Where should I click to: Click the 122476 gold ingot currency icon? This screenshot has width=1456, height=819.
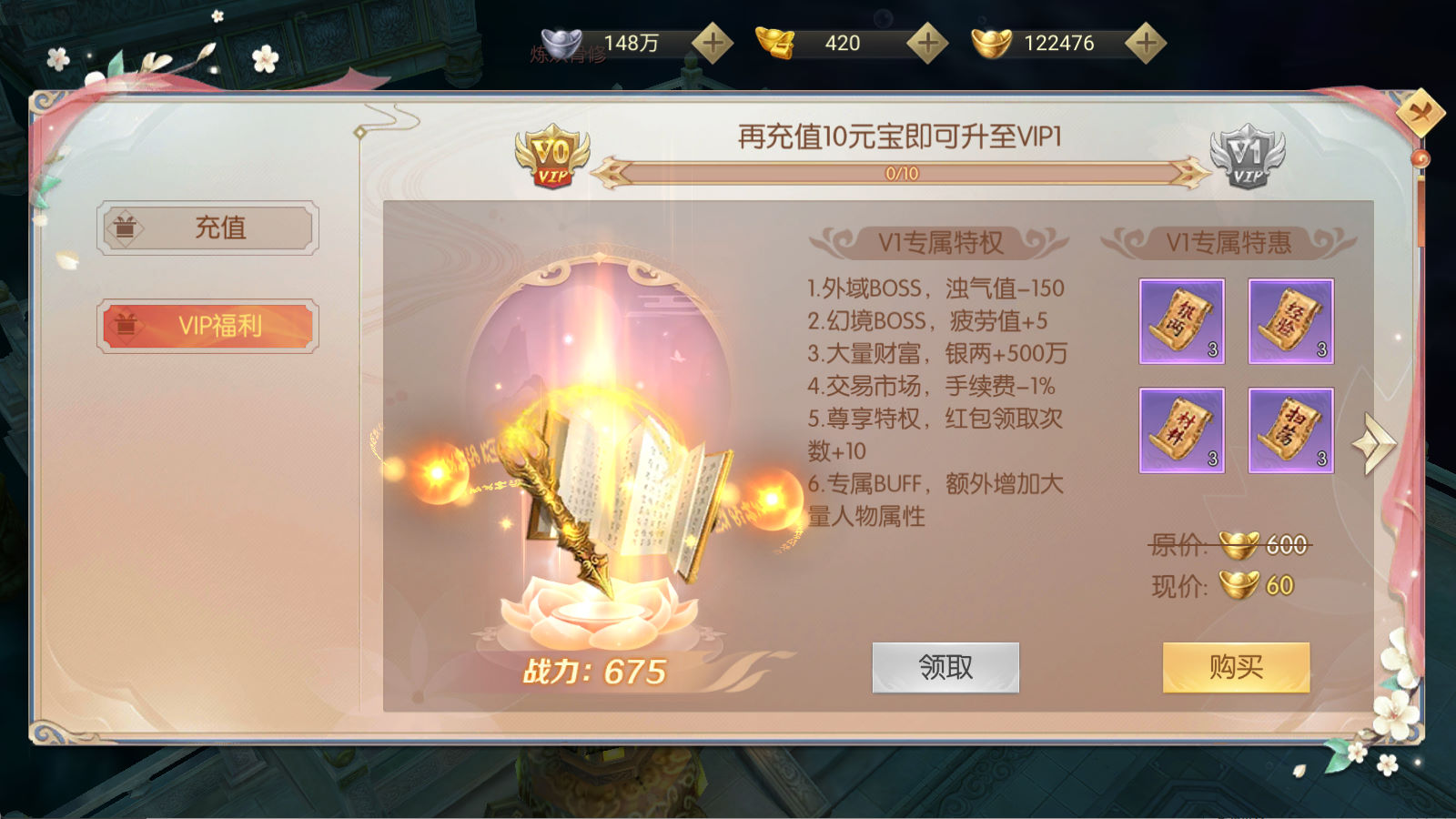(x=991, y=43)
